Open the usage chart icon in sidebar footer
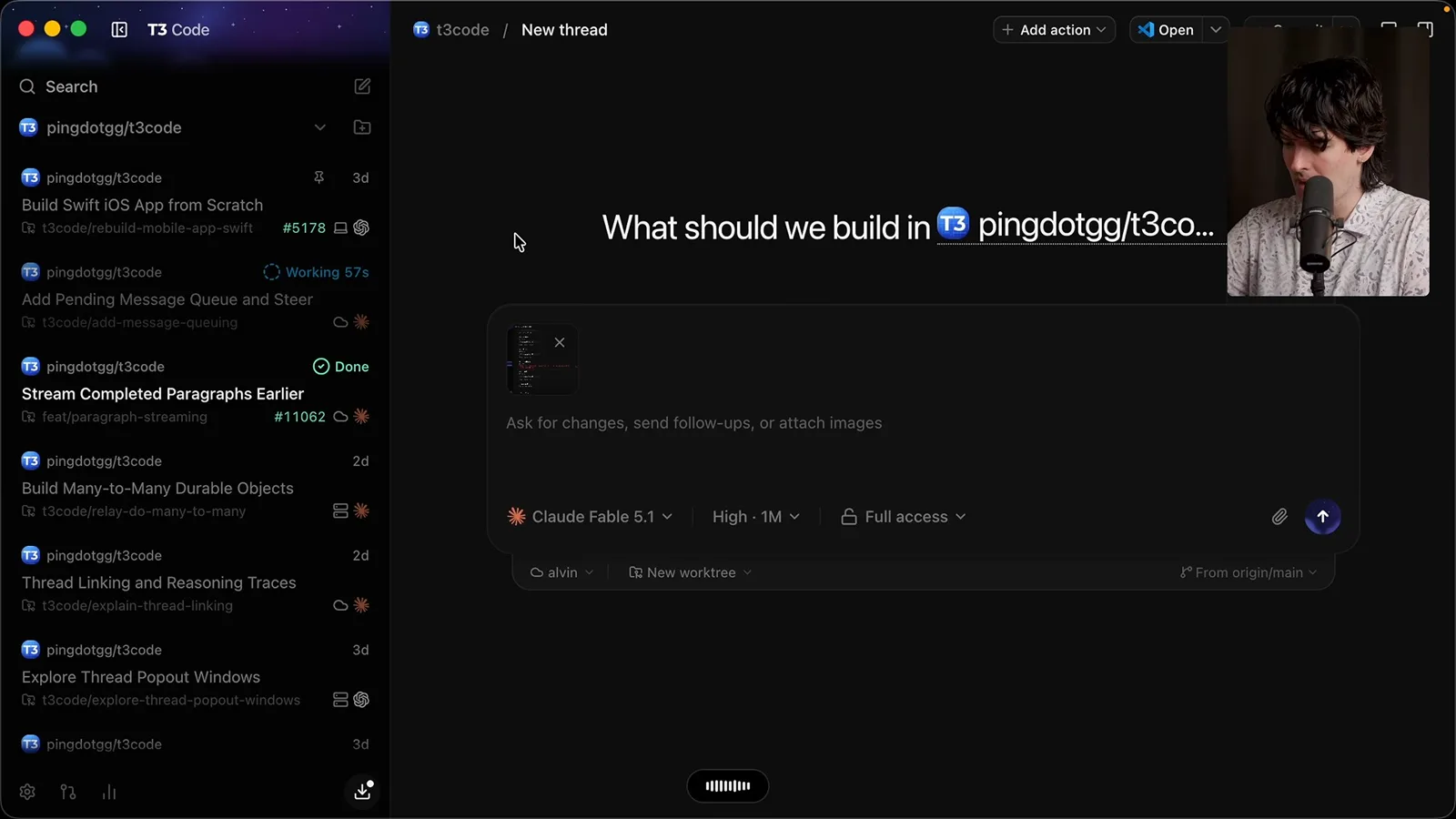The image size is (1456, 819). (x=109, y=792)
